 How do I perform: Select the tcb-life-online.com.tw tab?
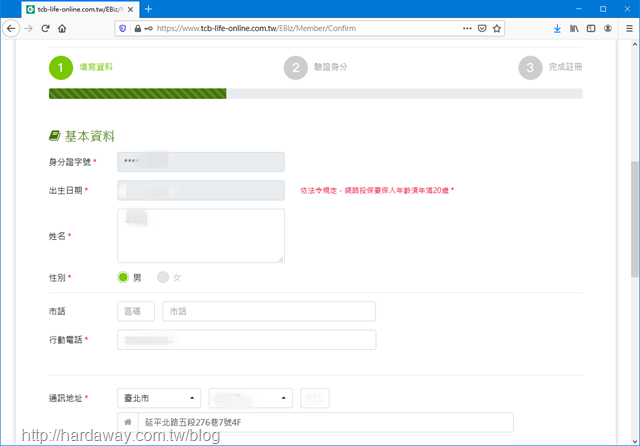[x=80, y=9]
